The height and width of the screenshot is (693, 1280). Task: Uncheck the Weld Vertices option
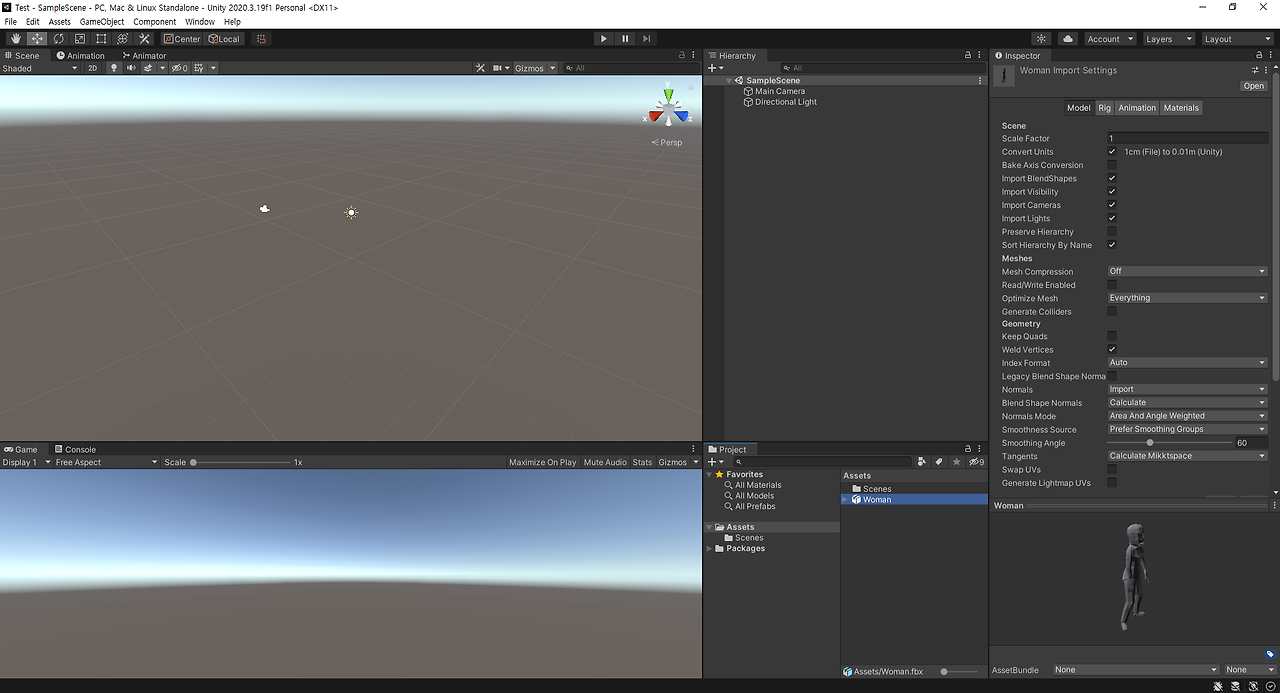(x=1111, y=349)
